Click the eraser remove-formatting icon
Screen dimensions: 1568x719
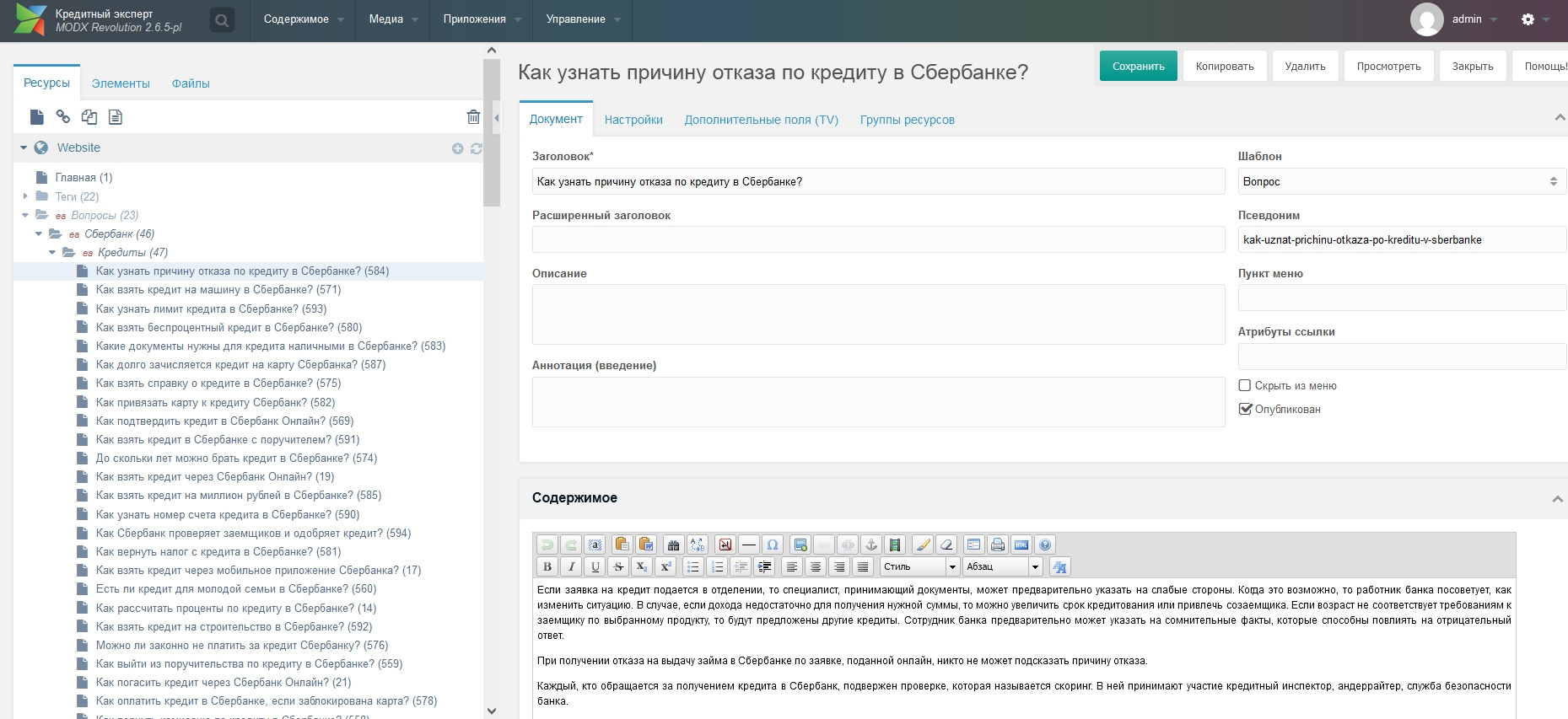(x=946, y=545)
